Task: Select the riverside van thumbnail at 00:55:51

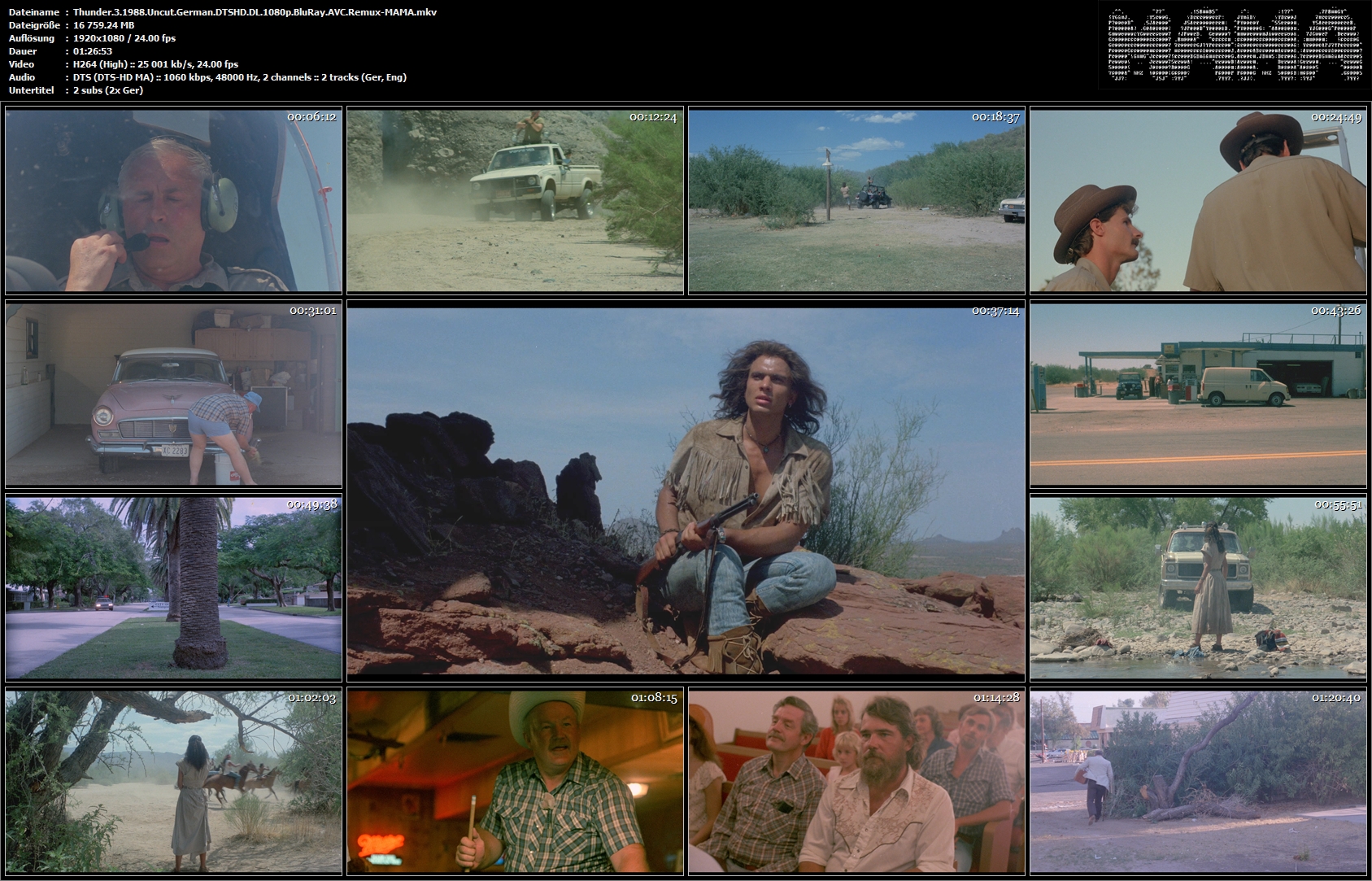Action: (1198, 588)
